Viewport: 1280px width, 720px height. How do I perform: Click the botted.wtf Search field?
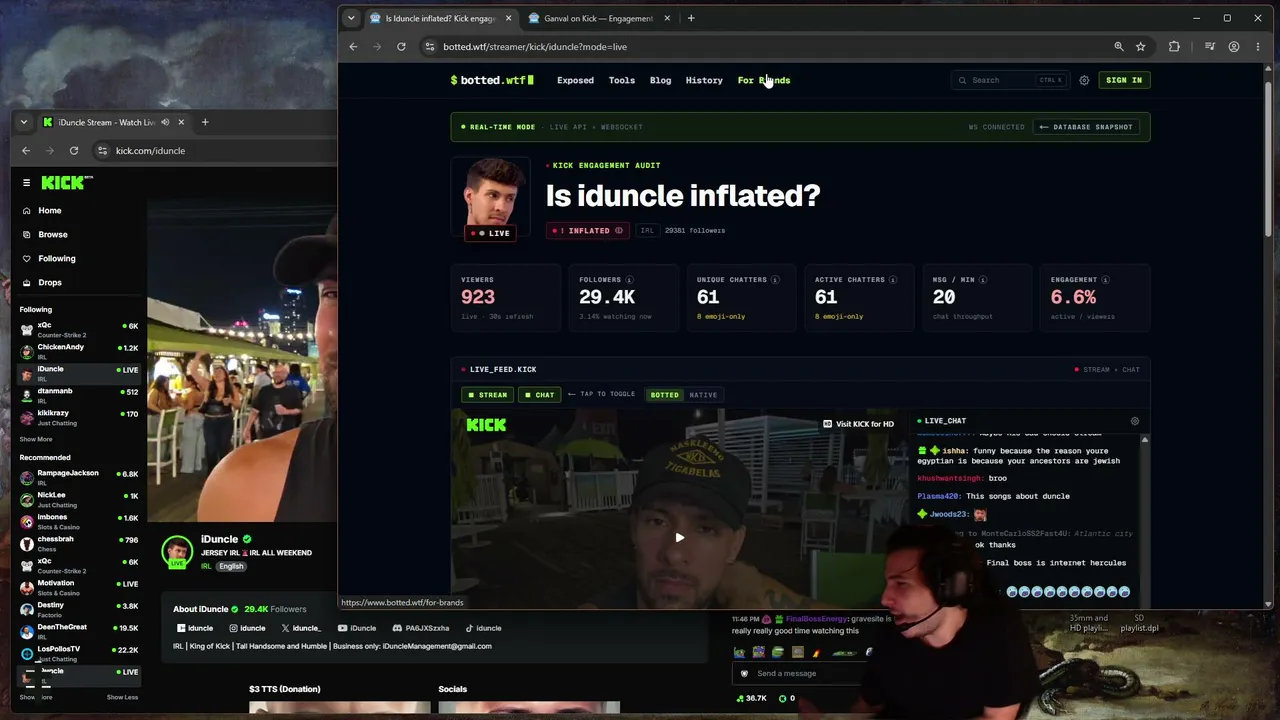click(x=1009, y=80)
